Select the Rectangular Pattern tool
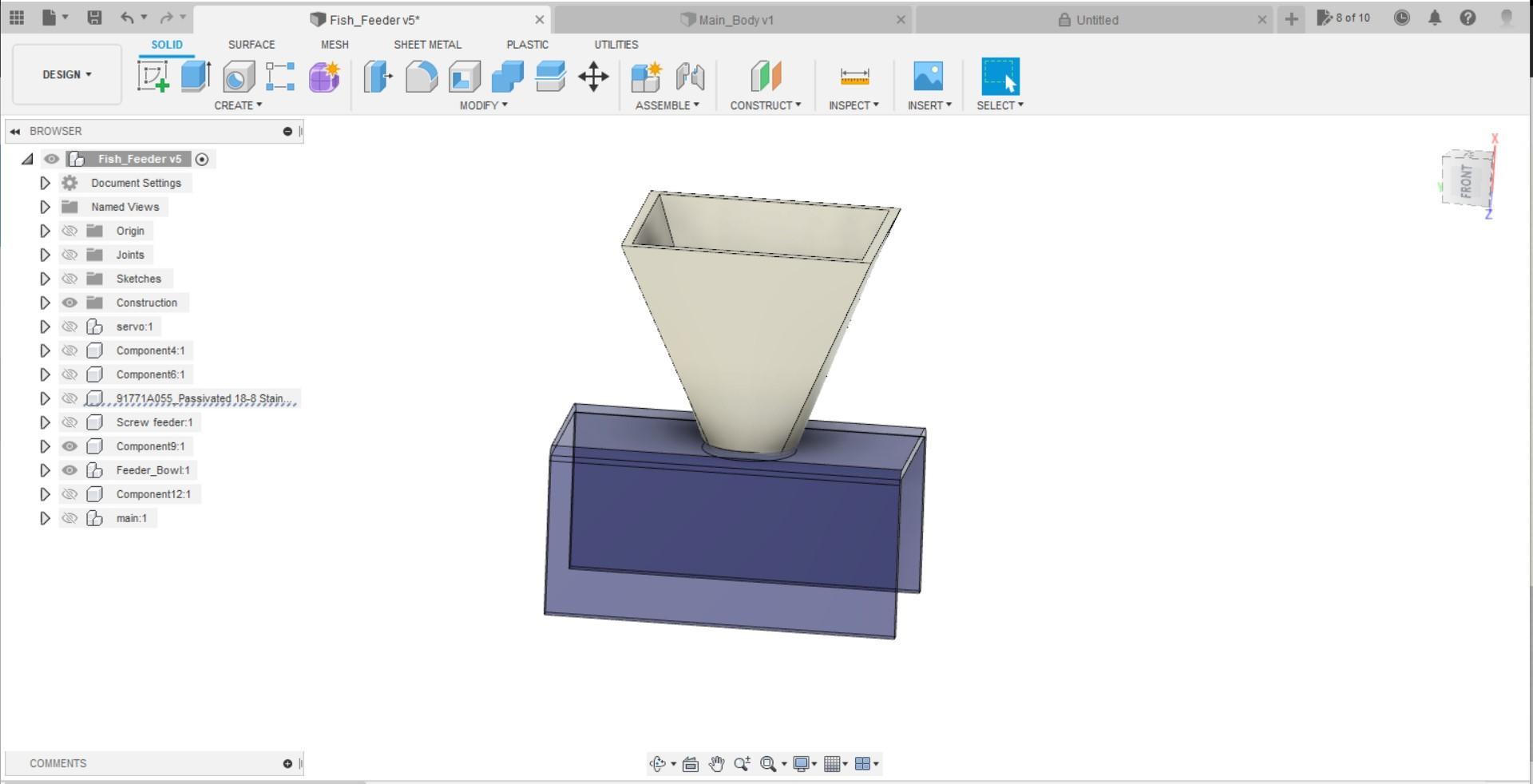 coord(280,77)
